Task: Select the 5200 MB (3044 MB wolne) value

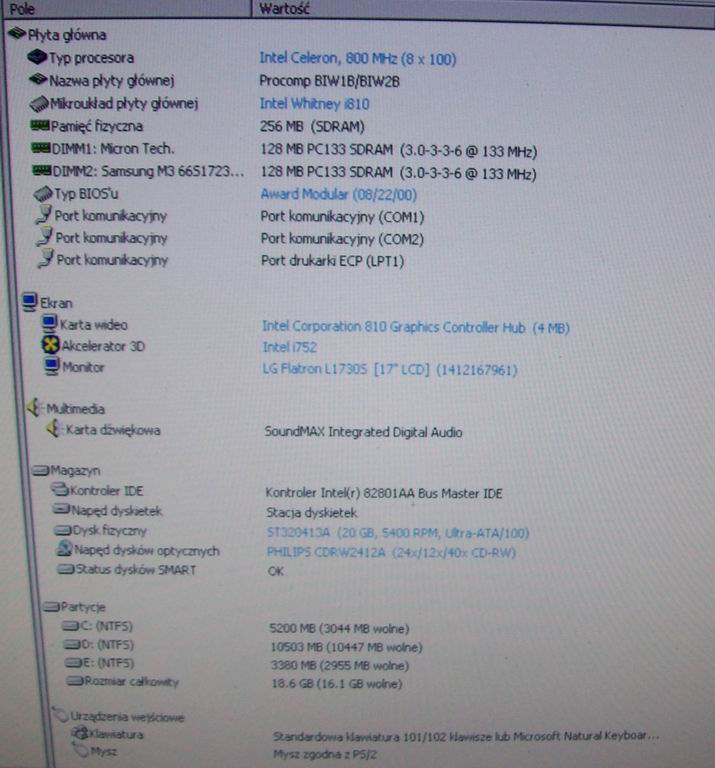Action: click(339, 628)
